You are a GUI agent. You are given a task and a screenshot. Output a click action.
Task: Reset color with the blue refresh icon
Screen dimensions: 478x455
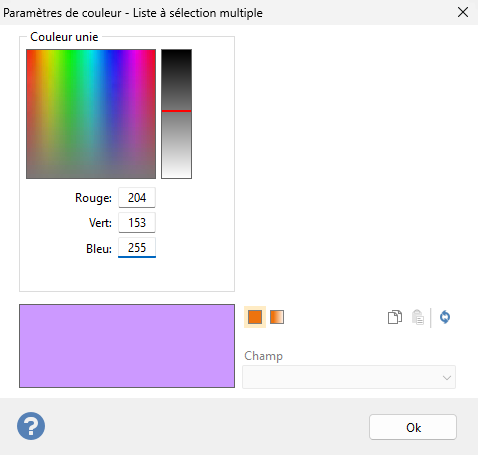(x=445, y=317)
